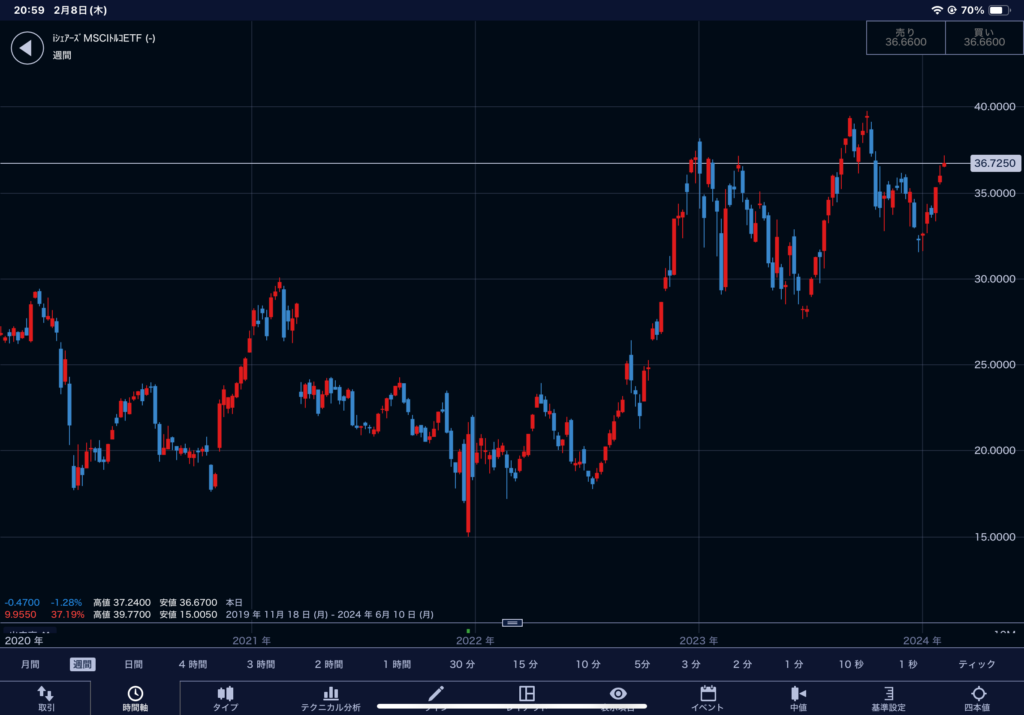Select the ティック timeframe
Viewport: 1024px width, 715px height.
976,664
